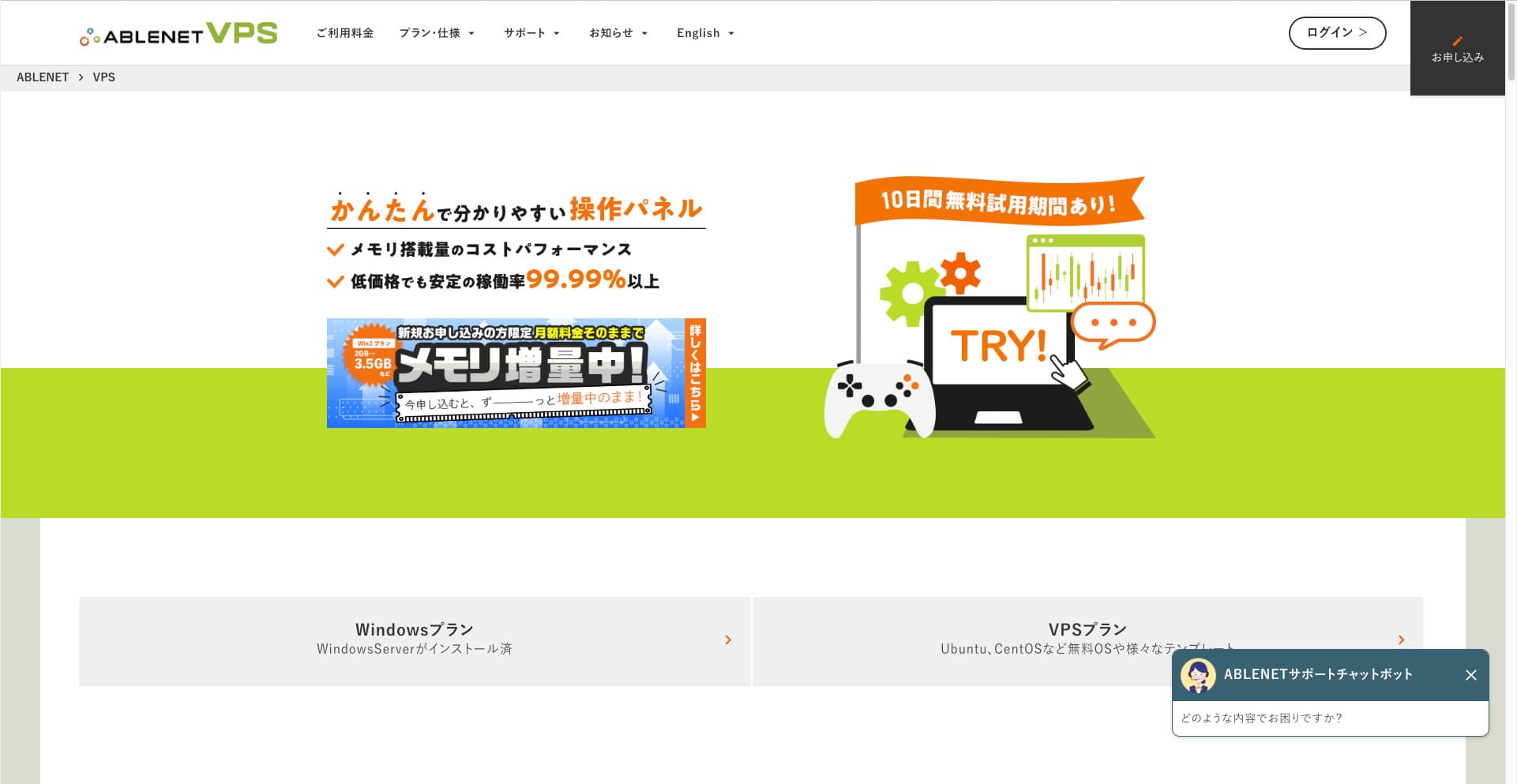Click the お申し込み button
The width and height of the screenshot is (1517, 784).
[x=1457, y=47]
